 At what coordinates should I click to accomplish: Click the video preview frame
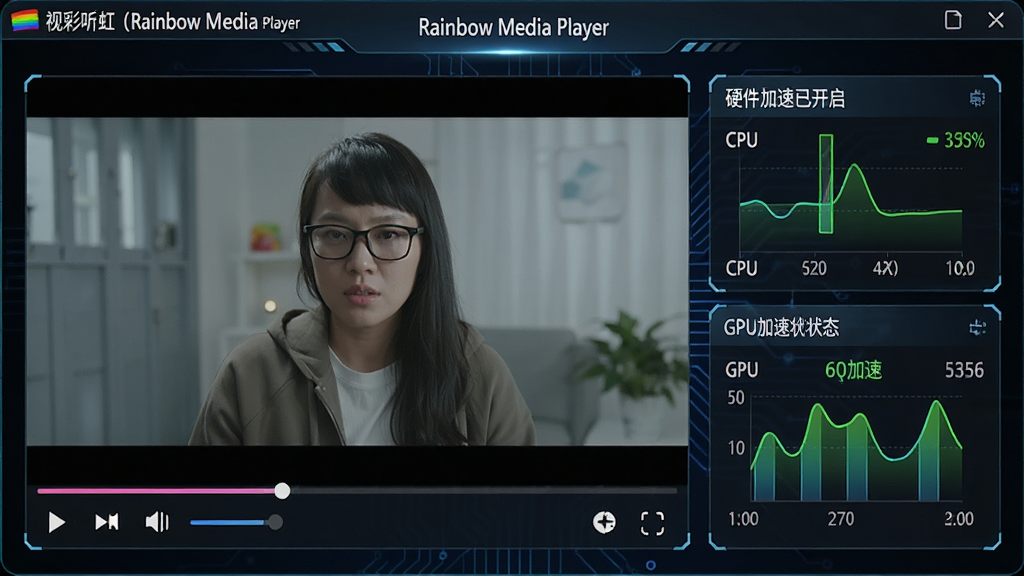[x=357, y=281]
